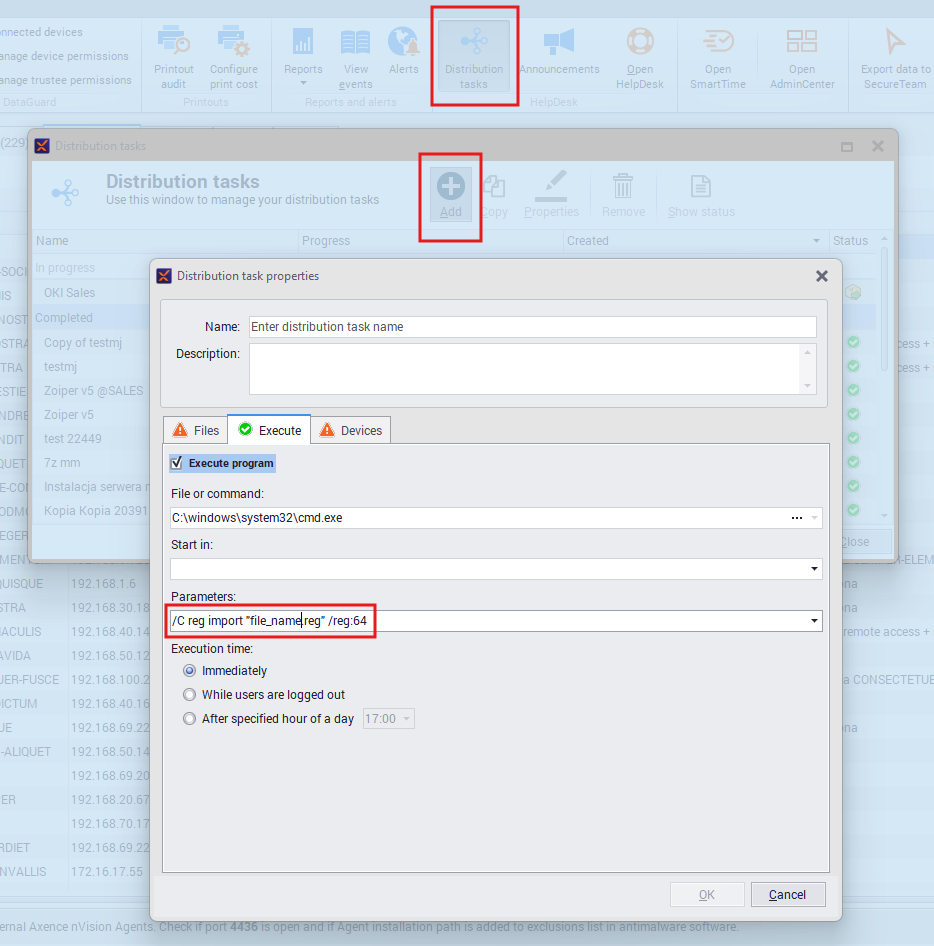This screenshot has width=934, height=946.
Task: Click browse ellipsis button for File or command
Action: pyautogui.click(x=797, y=518)
